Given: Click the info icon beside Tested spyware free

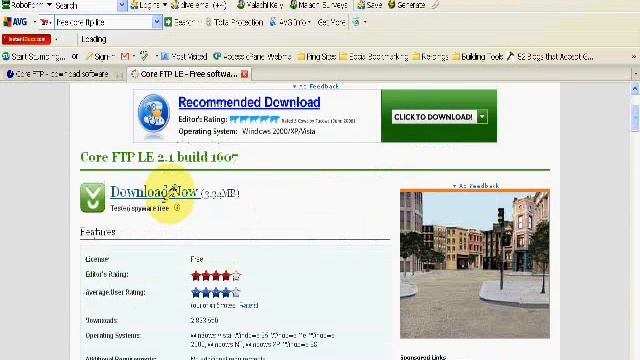Looking at the screenshot, I should tap(177, 208).
